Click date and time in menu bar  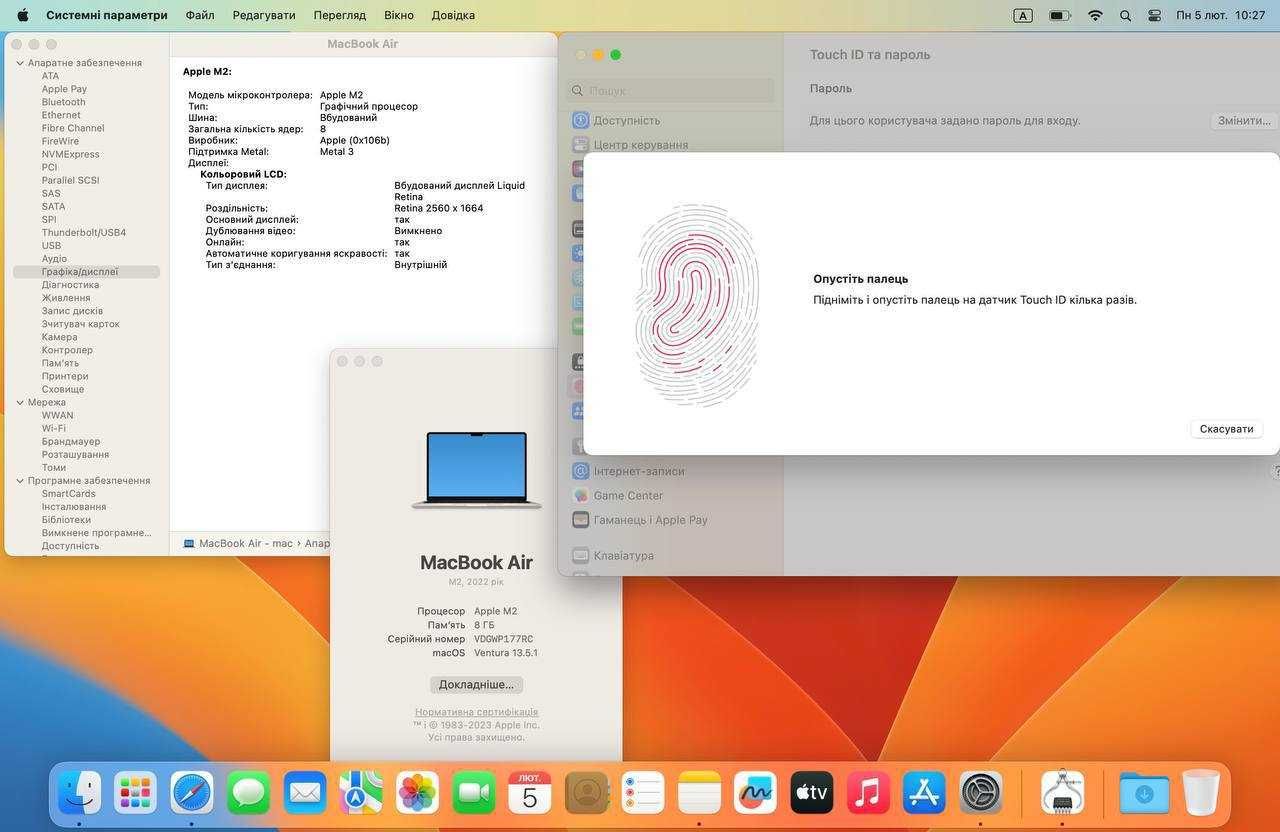coord(1221,15)
